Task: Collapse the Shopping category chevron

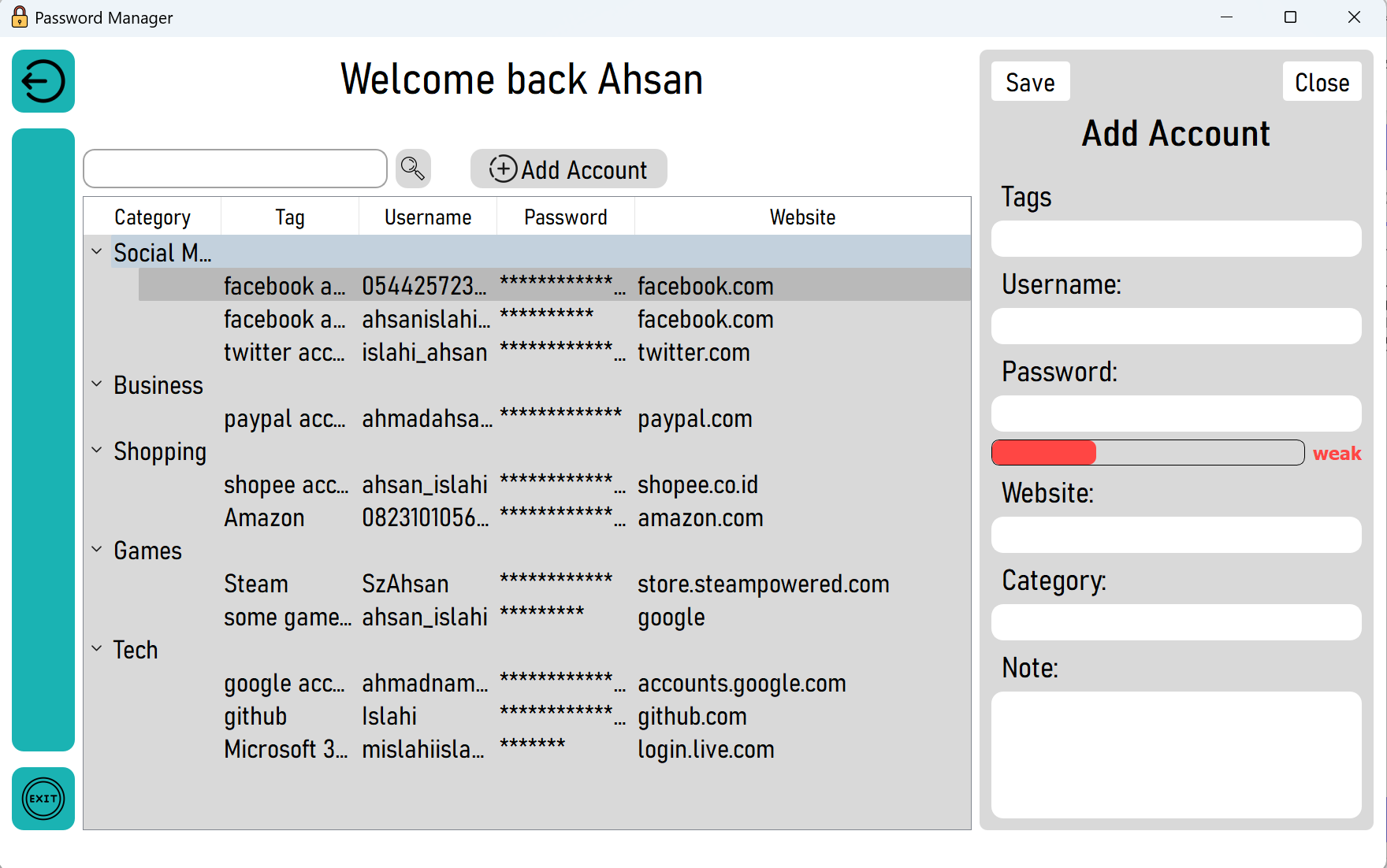Action: pyautogui.click(x=97, y=451)
